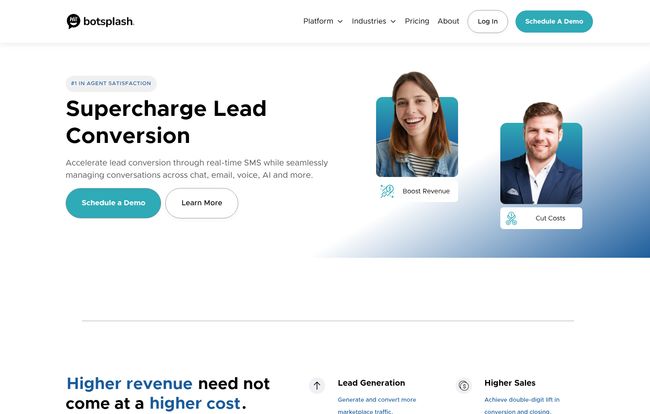Expand the Platform dropdown chevron
The width and height of the screenshot is (650, 414).
tap(340, 22)
